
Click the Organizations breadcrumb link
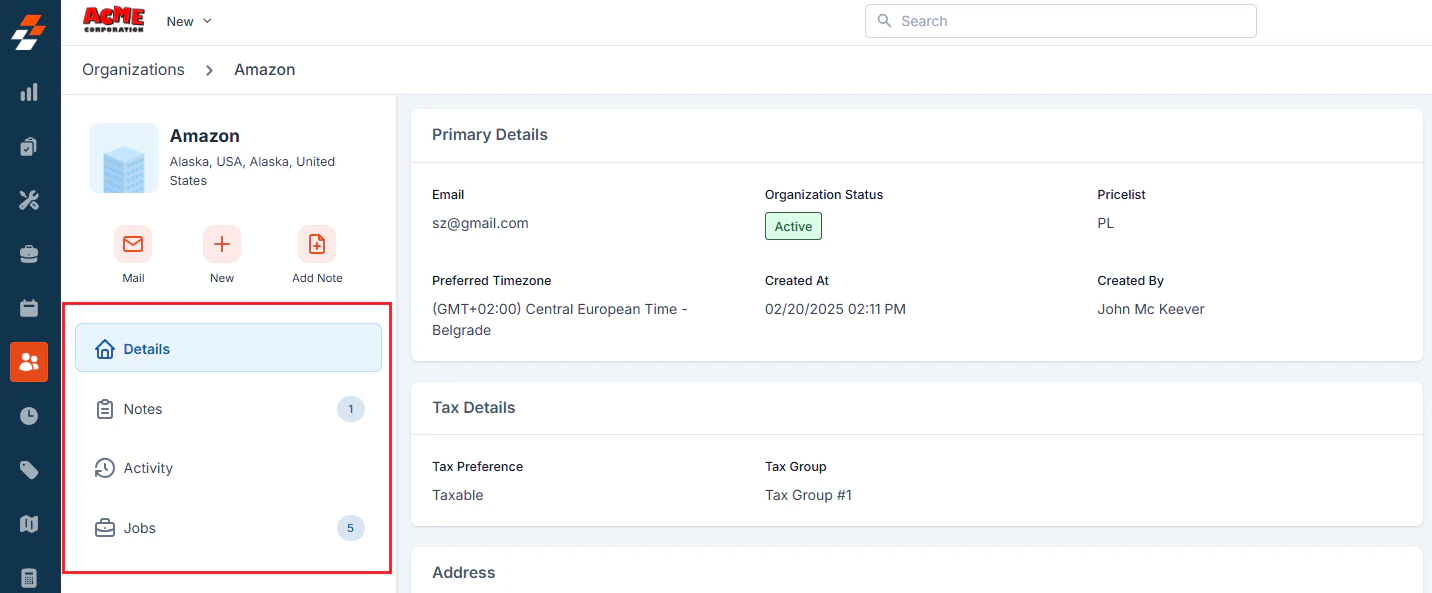pyautogui.click(x=133, y=70)
